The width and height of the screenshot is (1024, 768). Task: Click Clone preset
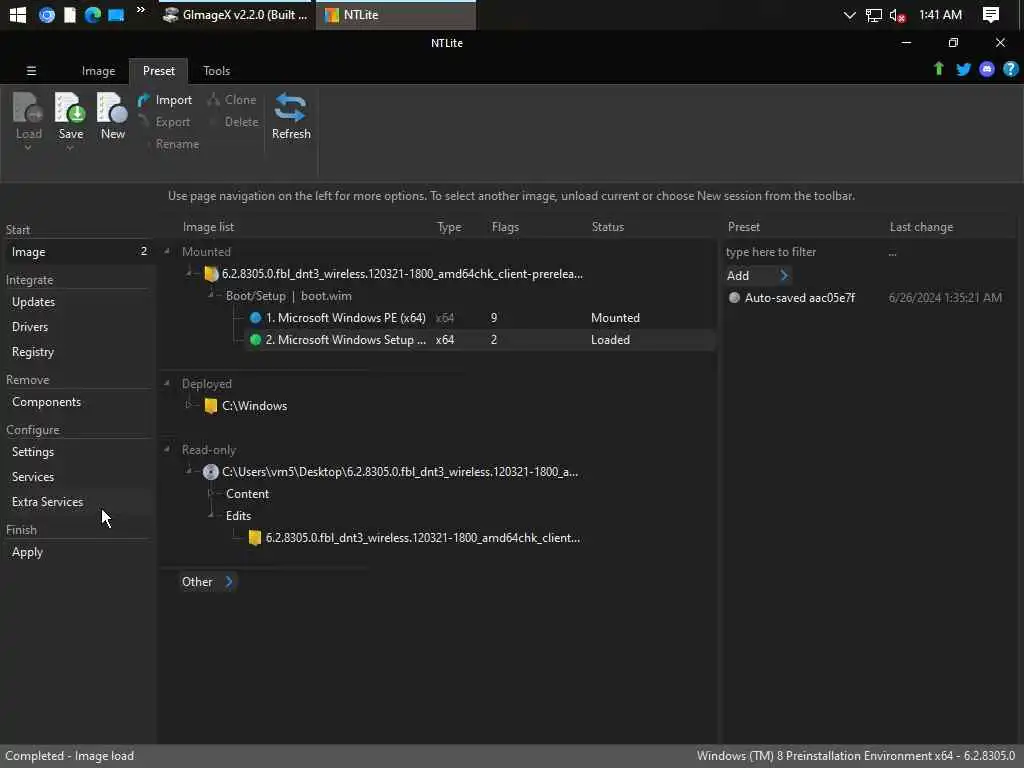tap(232, 100)
